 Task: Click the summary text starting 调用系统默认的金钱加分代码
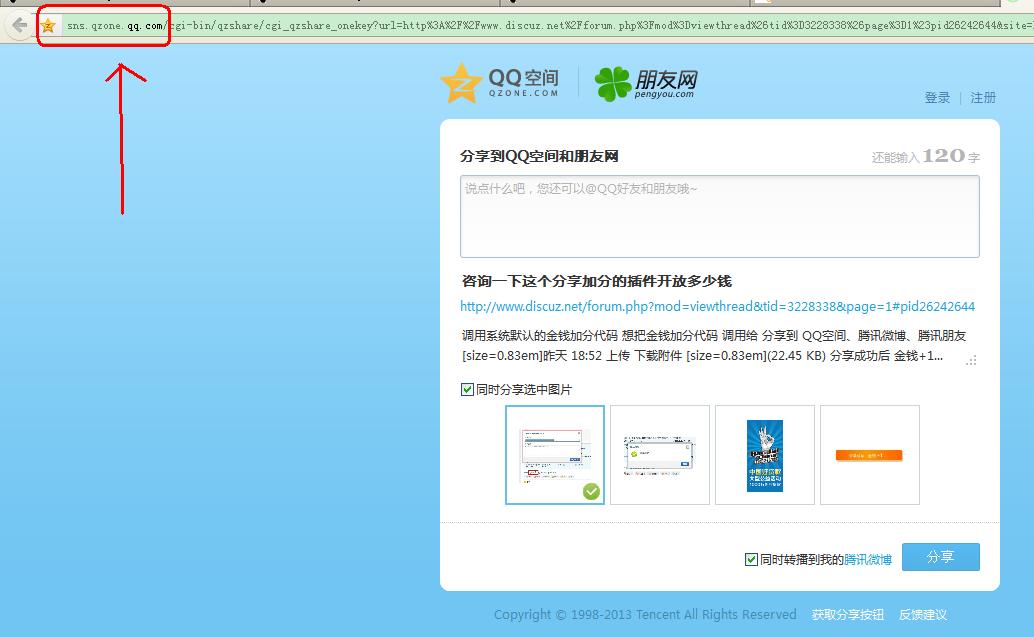714,346
